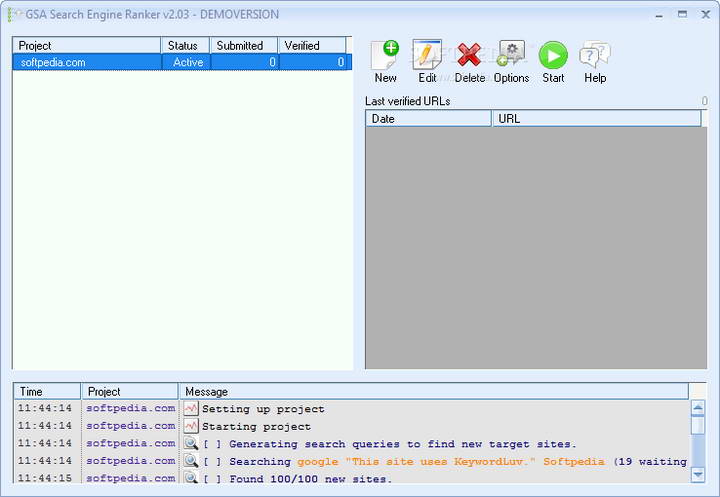Minimize the GSA Search Engine Ranker window

(659, 15)
